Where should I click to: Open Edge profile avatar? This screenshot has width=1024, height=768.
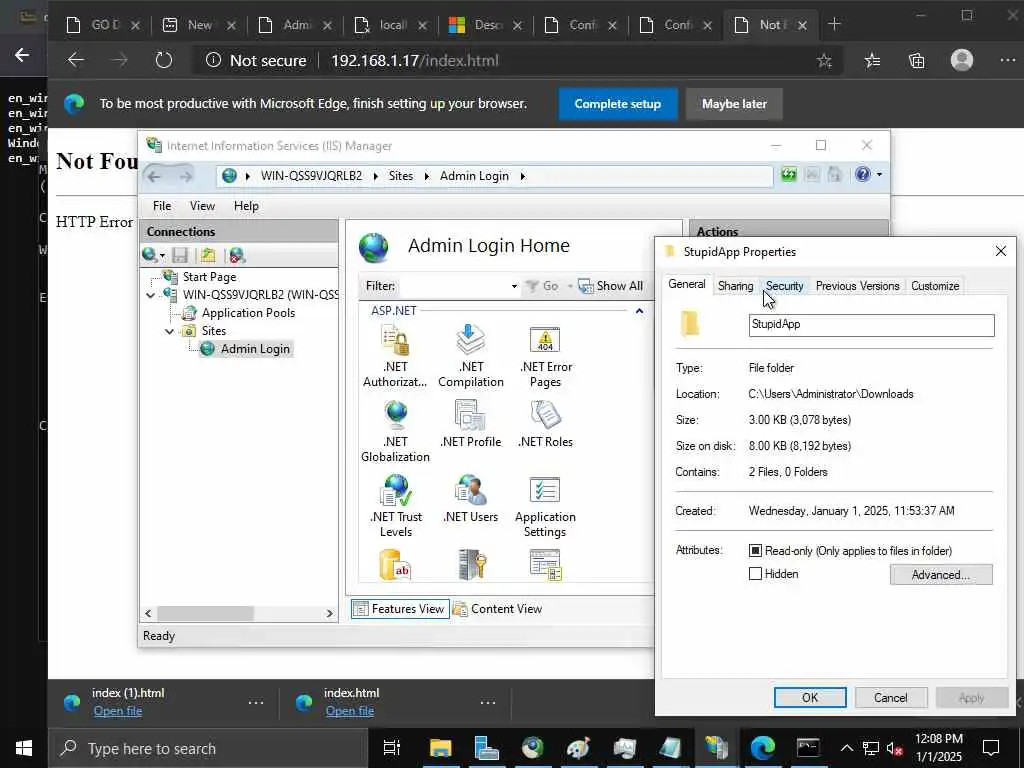[961, 60]
